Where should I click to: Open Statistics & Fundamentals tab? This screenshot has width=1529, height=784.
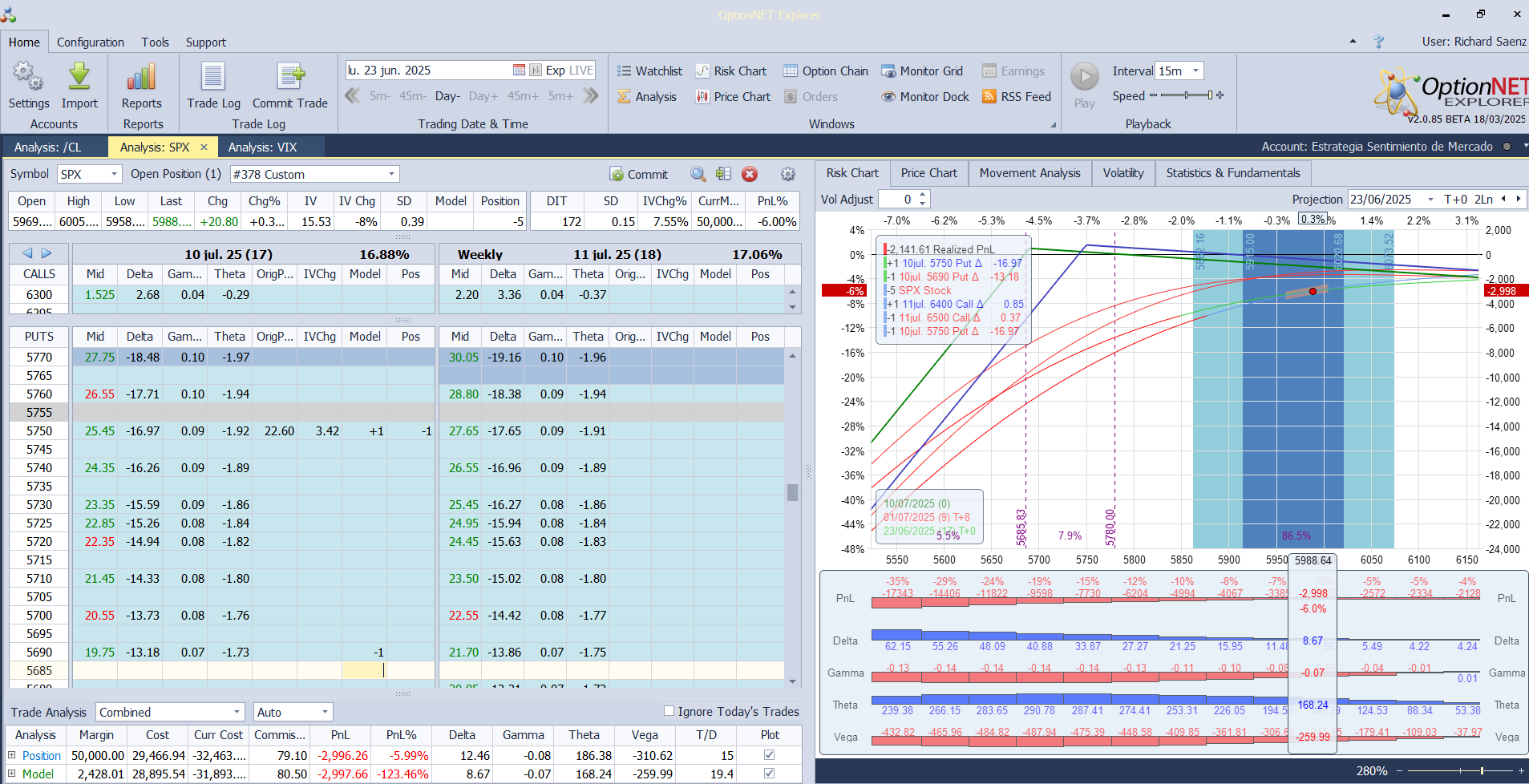[x=1233, y=173]
